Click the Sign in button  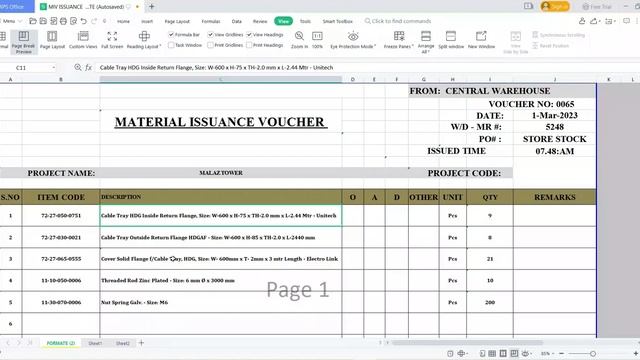coord(555,7)
